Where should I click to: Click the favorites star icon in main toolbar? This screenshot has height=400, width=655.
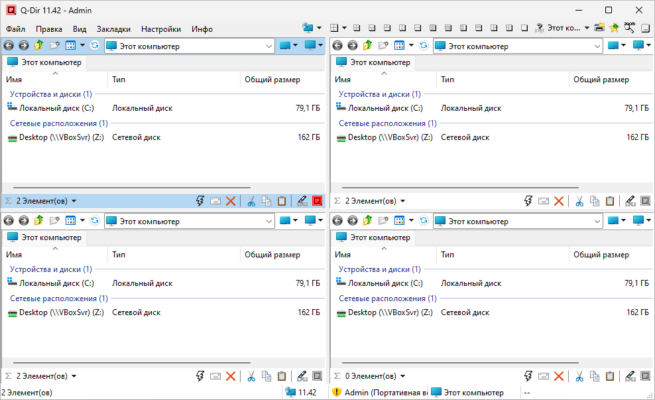(614, 28)
